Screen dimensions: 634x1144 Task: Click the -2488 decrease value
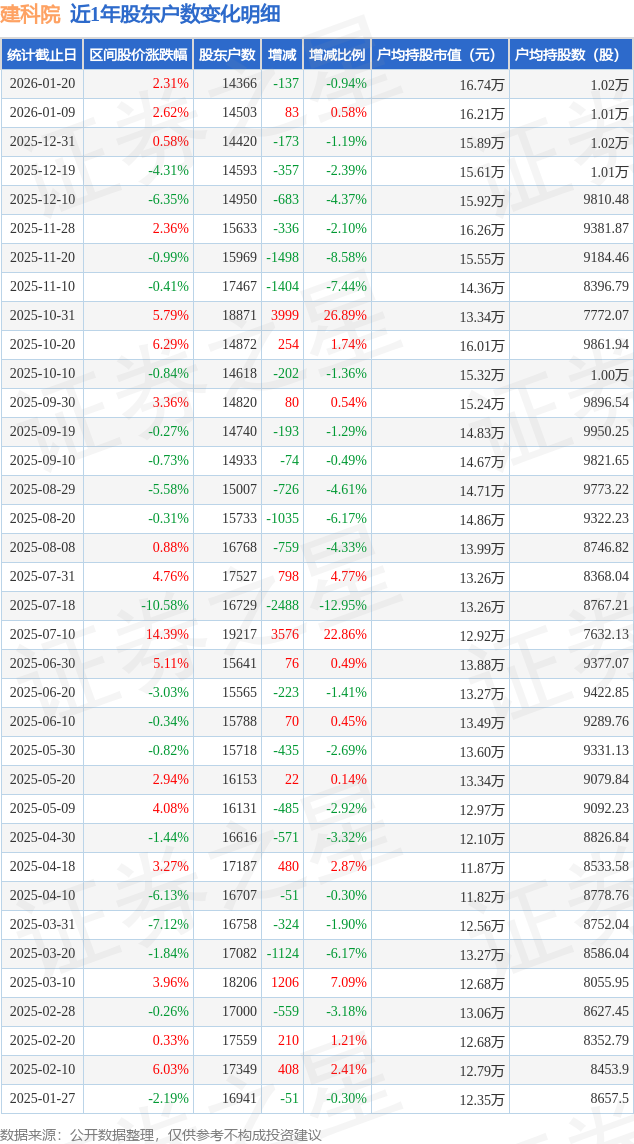pos(282,606)
